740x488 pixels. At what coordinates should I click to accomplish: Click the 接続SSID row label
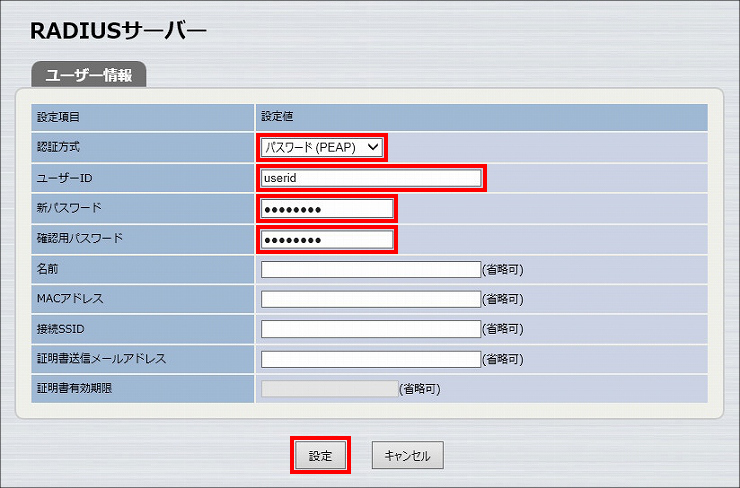[60, 329]
